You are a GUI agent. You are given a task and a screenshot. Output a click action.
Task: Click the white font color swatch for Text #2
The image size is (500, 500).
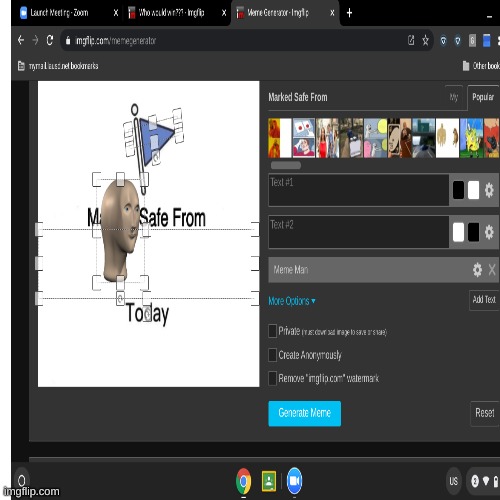click(458, 232)
